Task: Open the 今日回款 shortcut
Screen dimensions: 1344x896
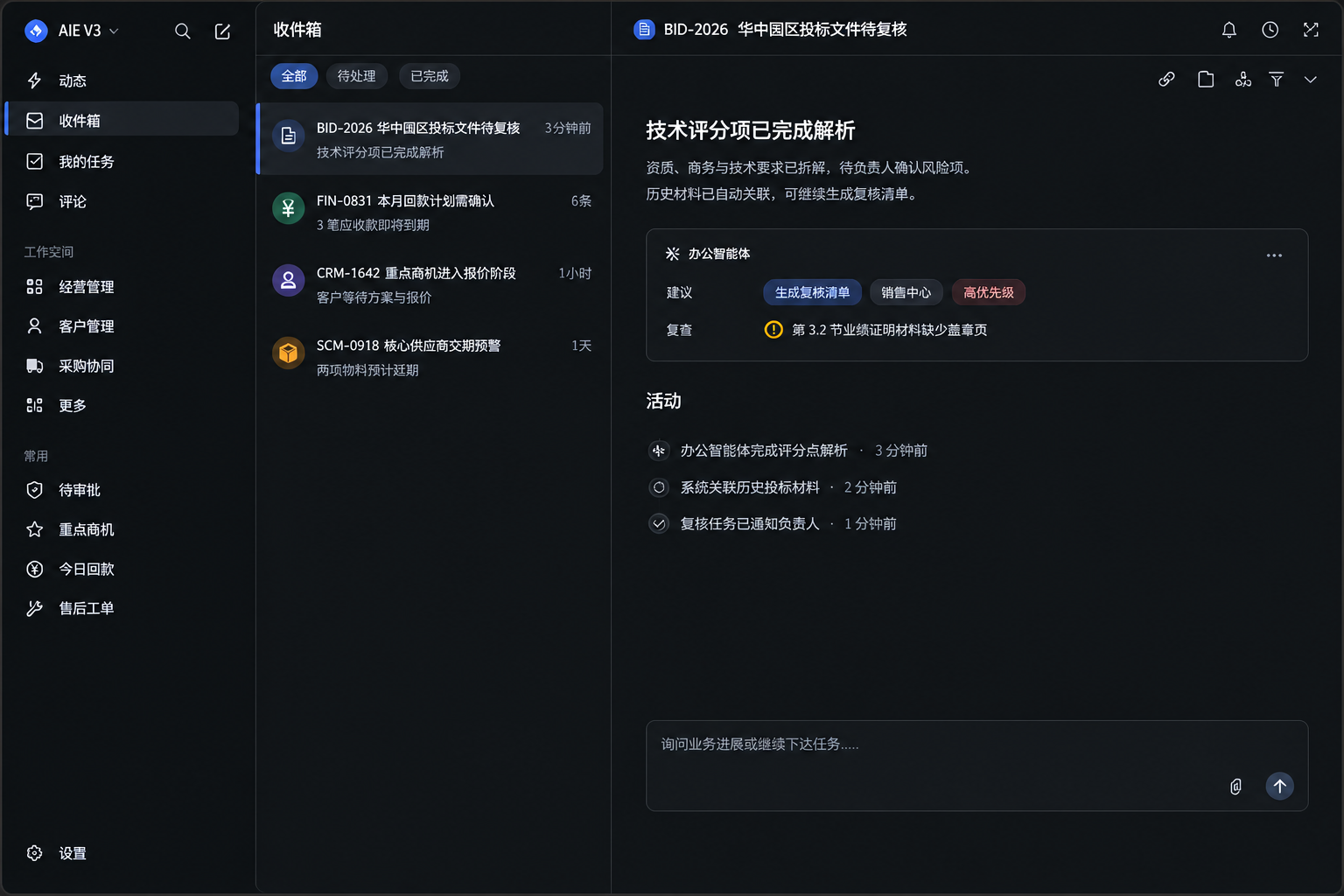Action: 122,569
